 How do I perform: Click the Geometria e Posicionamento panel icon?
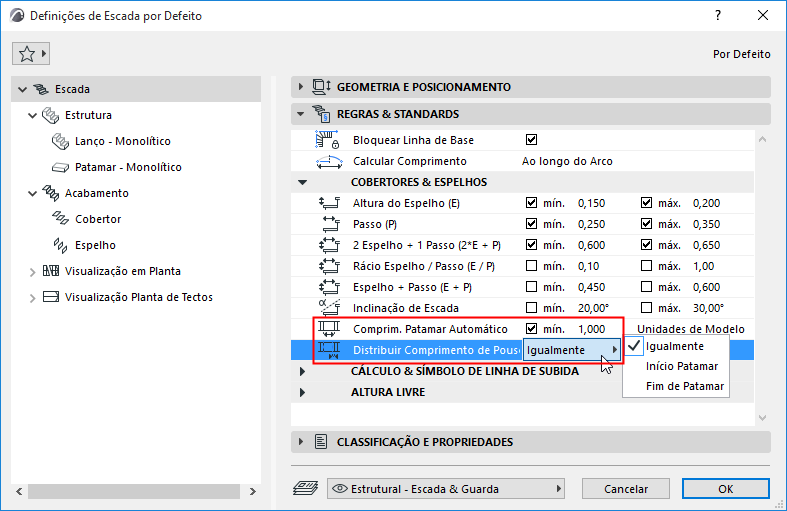tap(321, 87)
